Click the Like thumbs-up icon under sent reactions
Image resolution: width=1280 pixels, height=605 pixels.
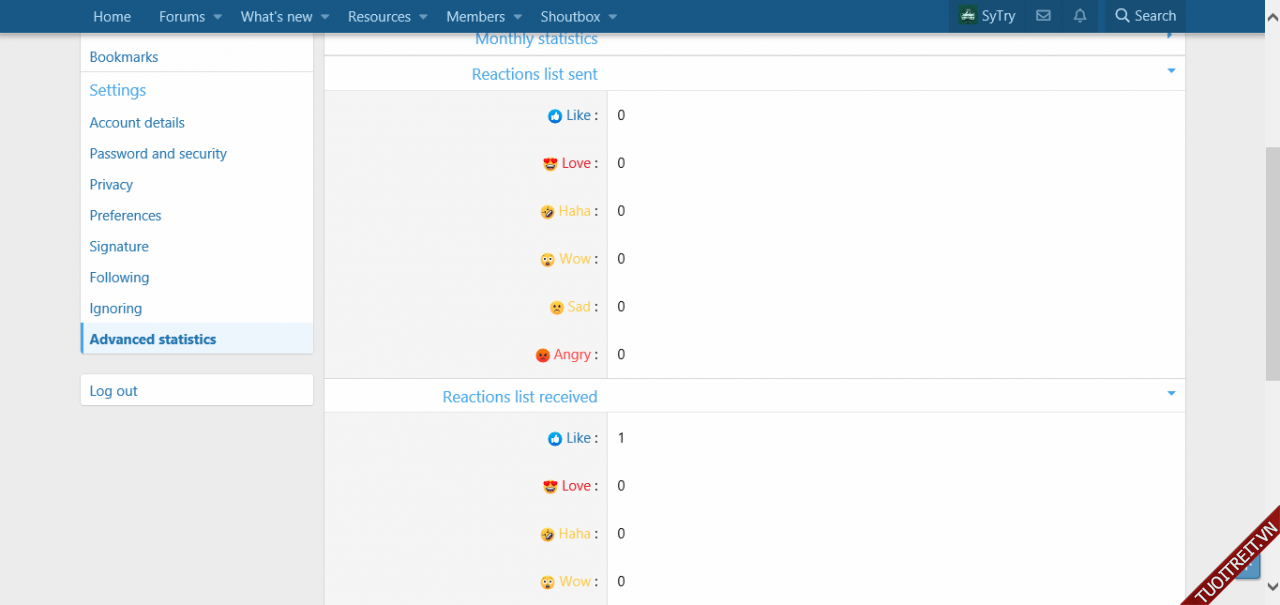point(555,116)
